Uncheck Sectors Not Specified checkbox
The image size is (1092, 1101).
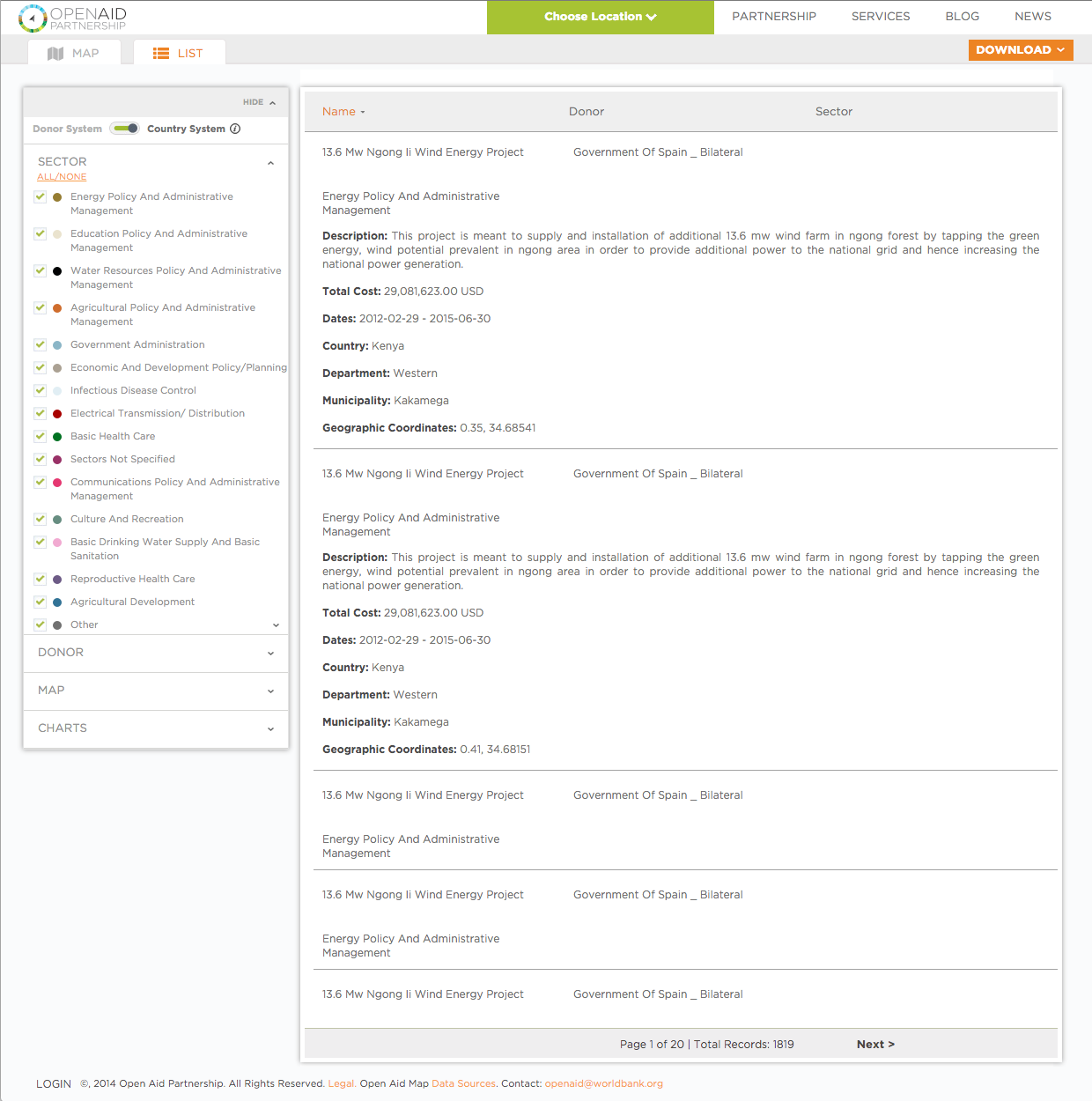(x=41, y=460)
